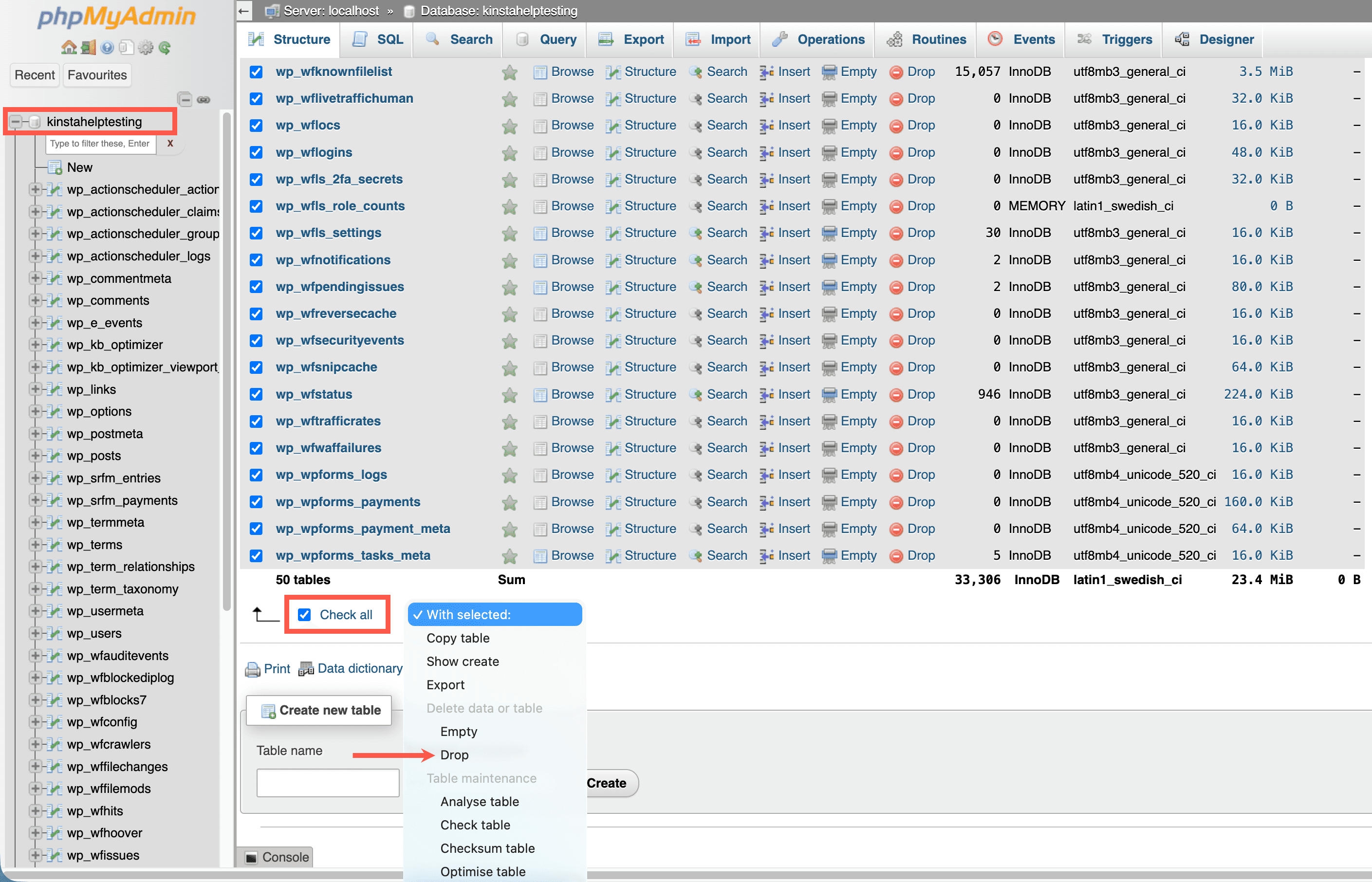
Task: Click the Home icon under phpMyAdmin logo
Action: point(69,48)
